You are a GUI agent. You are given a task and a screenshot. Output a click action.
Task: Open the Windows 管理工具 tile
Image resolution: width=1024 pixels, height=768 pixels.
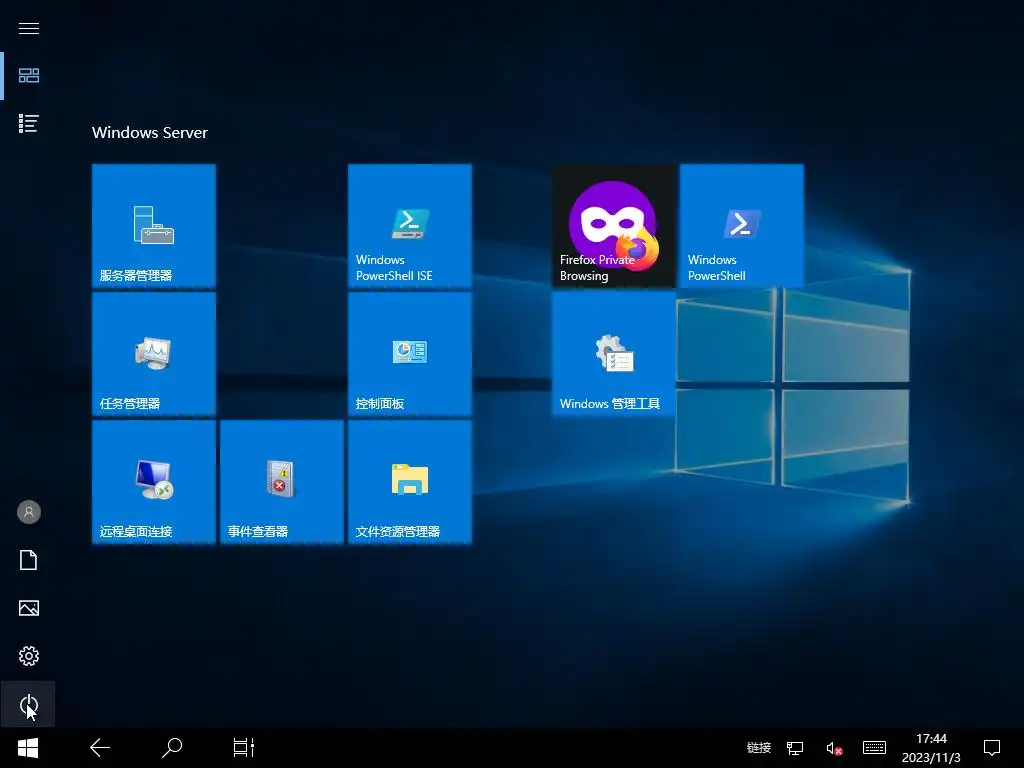pos(614,353)
